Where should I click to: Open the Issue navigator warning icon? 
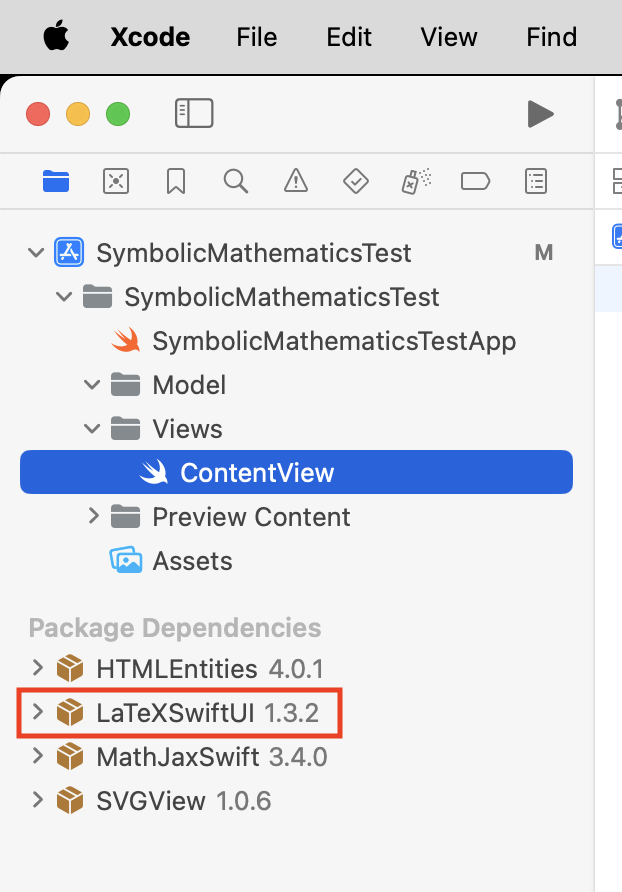296,181
